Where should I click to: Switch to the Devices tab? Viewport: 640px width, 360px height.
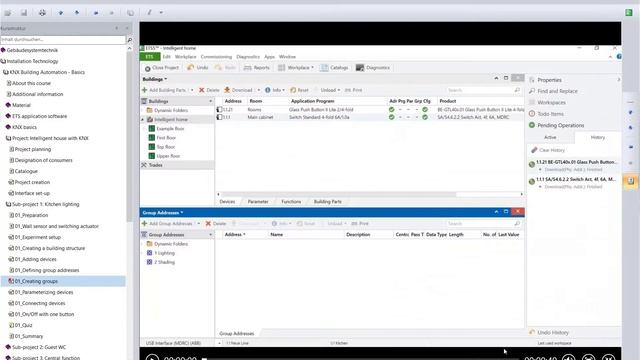(227, 202)
